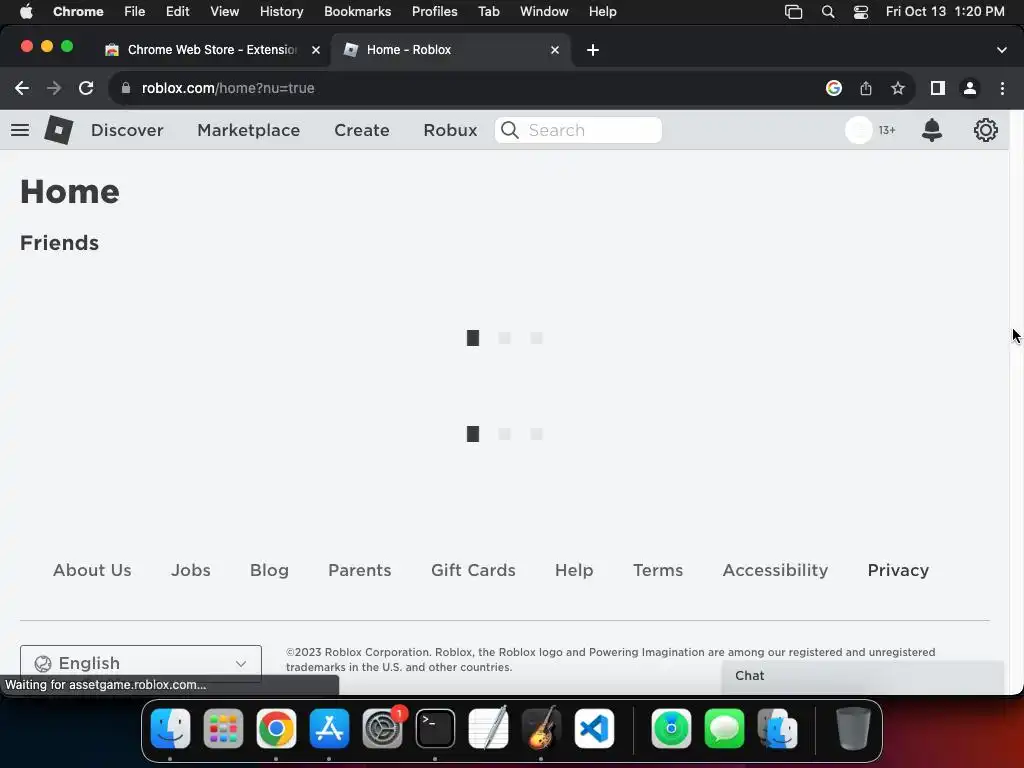The image size is (1024, 768).
Task: Open Messages from the dock
Action: click(x=724, y=728)
